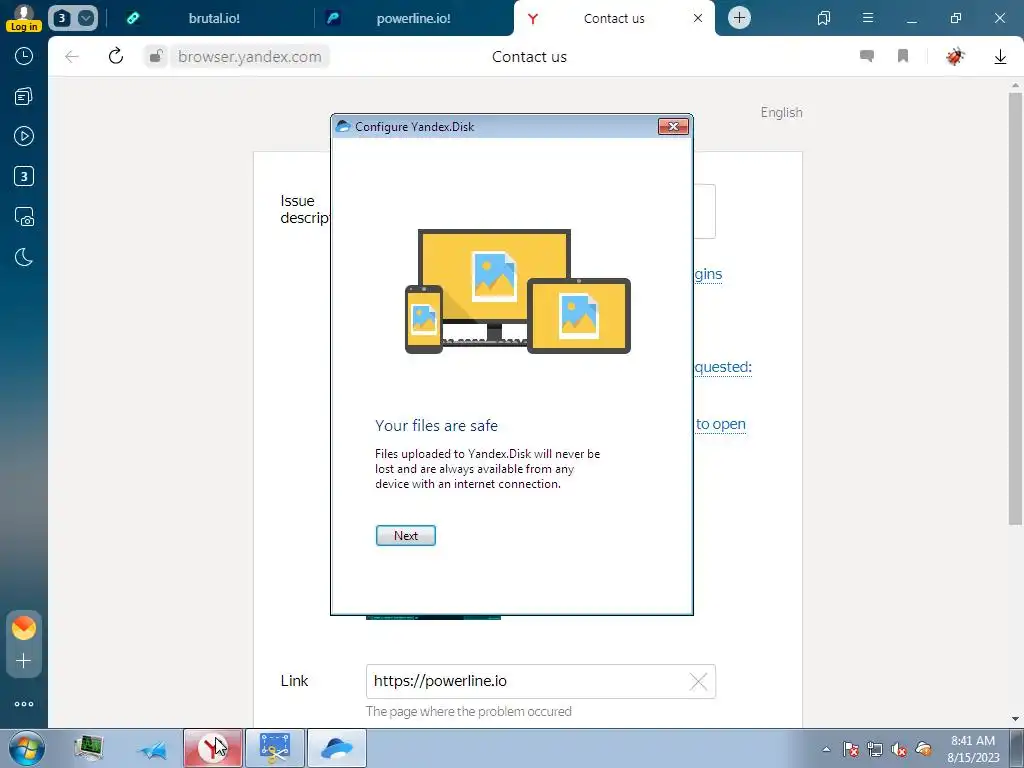Click Yandex Browser taskbar button
The width and height of the screenshot is (1024, 768).
(x=213, y=748)
